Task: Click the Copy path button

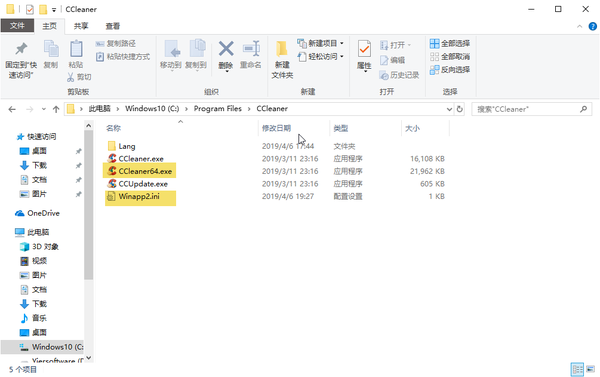Action: (116, 44)
